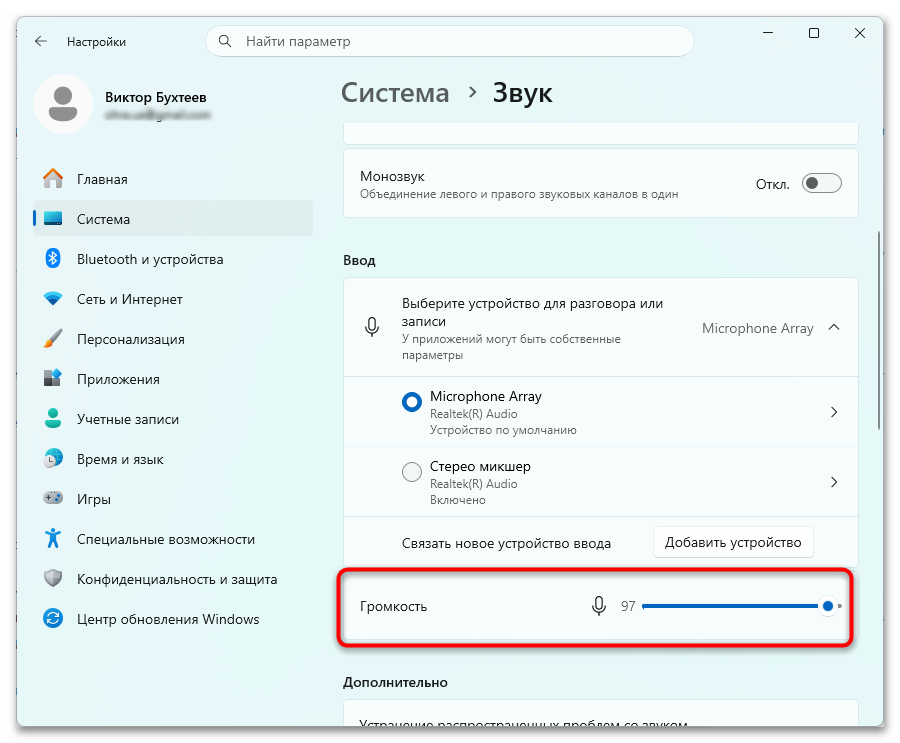
Task: Navigate to Специальные возможности section
Action: pos(173,539)
